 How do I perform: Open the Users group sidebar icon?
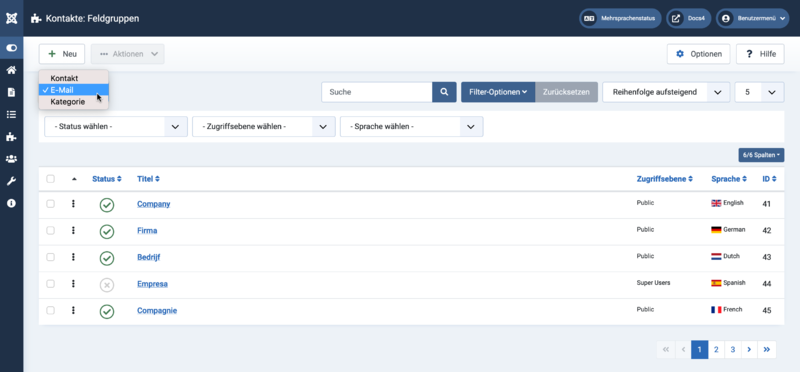[11, 159]
